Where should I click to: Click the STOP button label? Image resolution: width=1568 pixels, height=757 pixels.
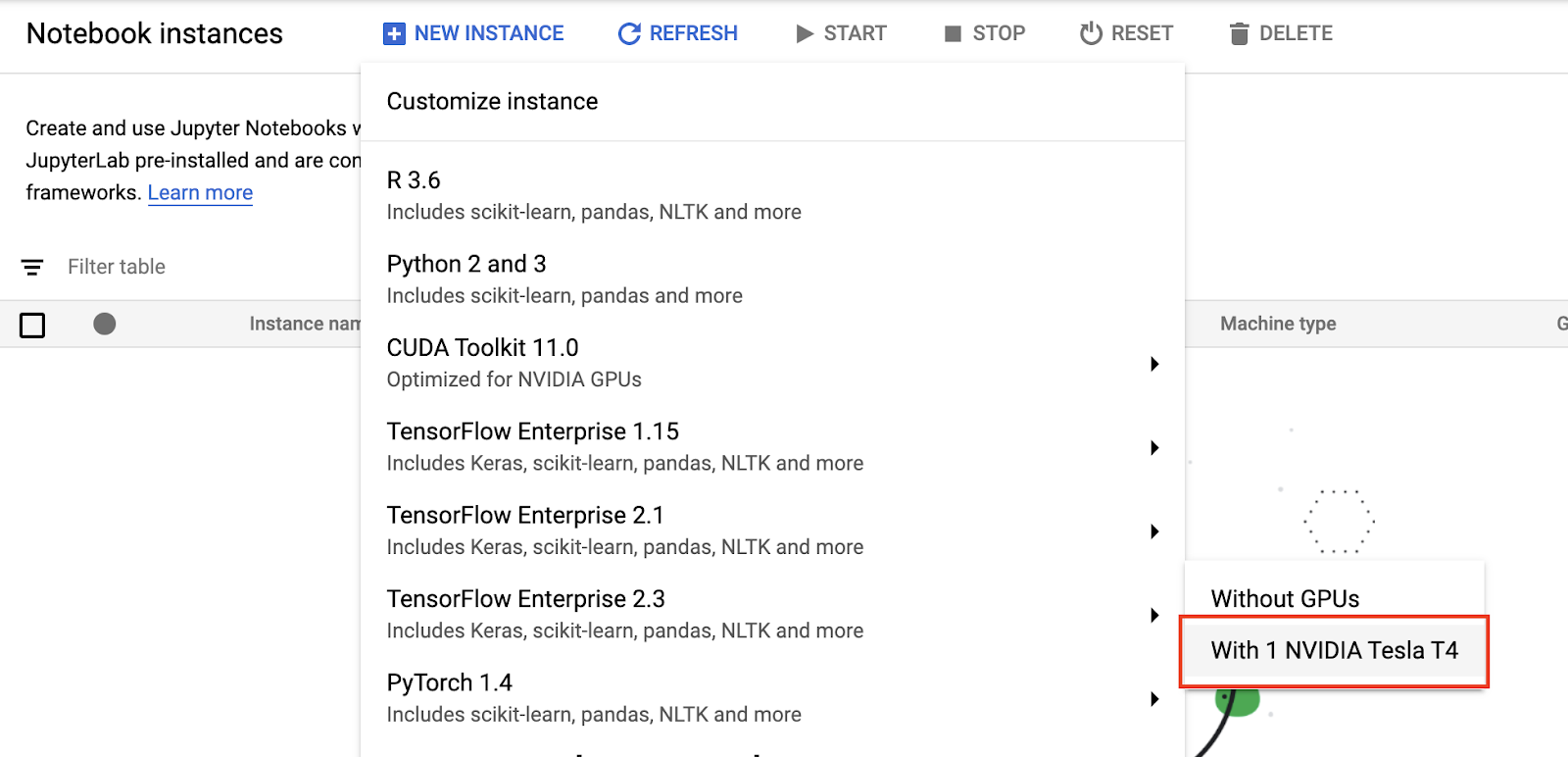click(x=999, y=33)
